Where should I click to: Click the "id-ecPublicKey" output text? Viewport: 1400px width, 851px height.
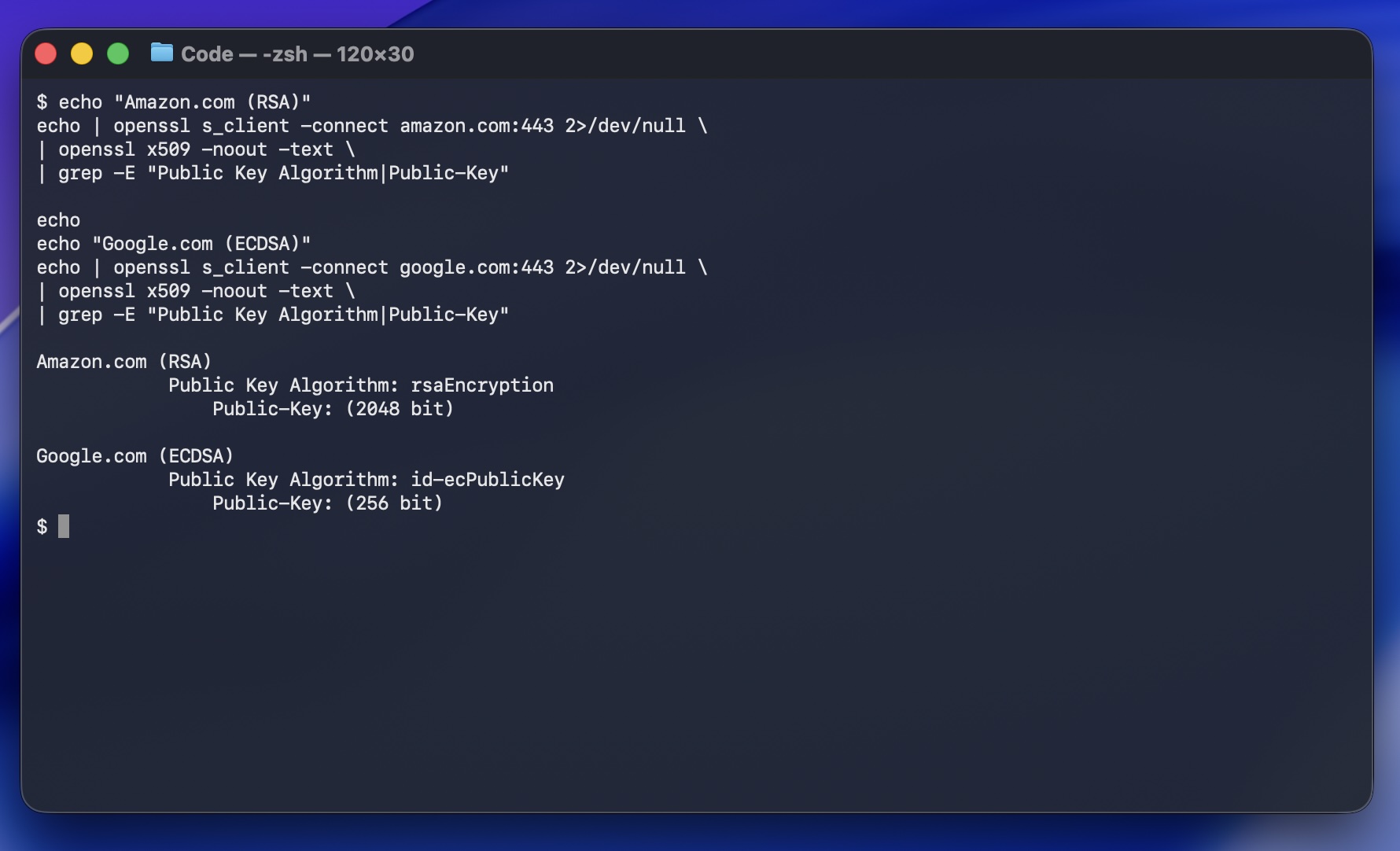tap(487, 480)
